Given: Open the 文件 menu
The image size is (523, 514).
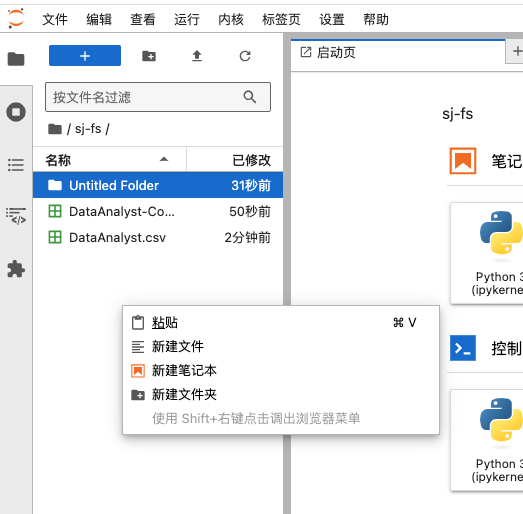Looking at the screenshot, I should tap(55, 19).
